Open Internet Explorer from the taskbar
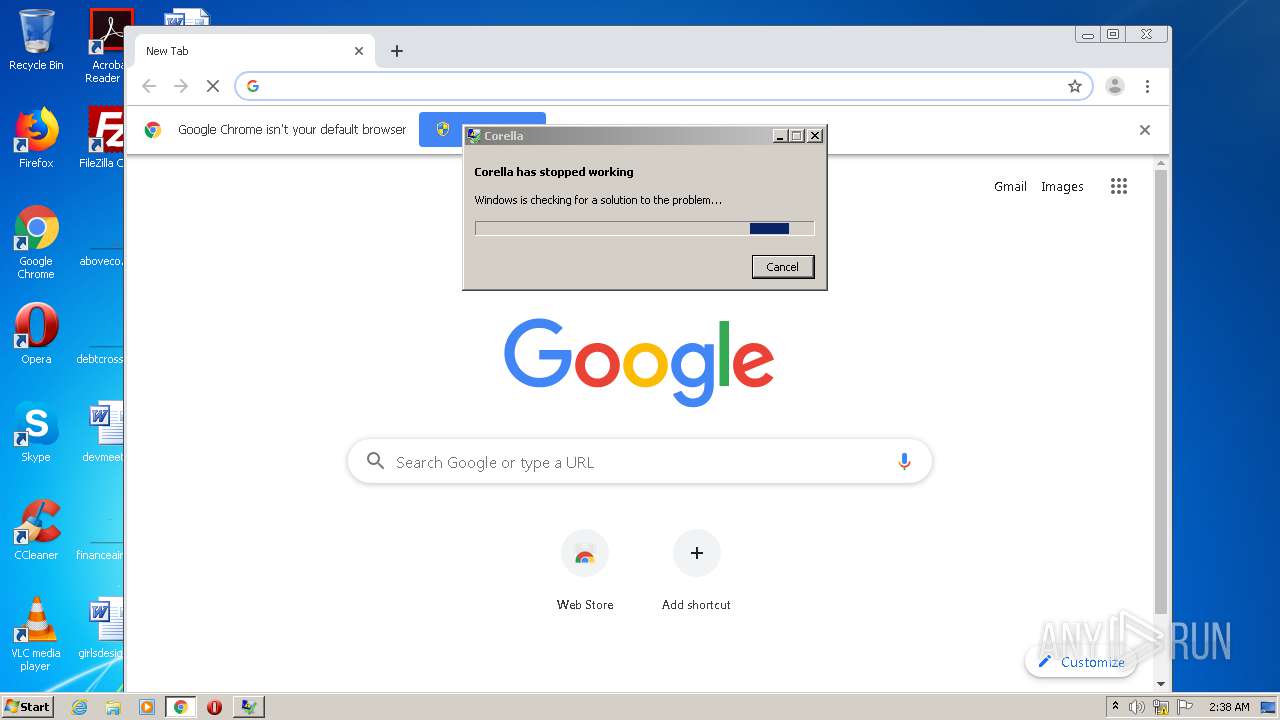 click(x=80, y=707)
